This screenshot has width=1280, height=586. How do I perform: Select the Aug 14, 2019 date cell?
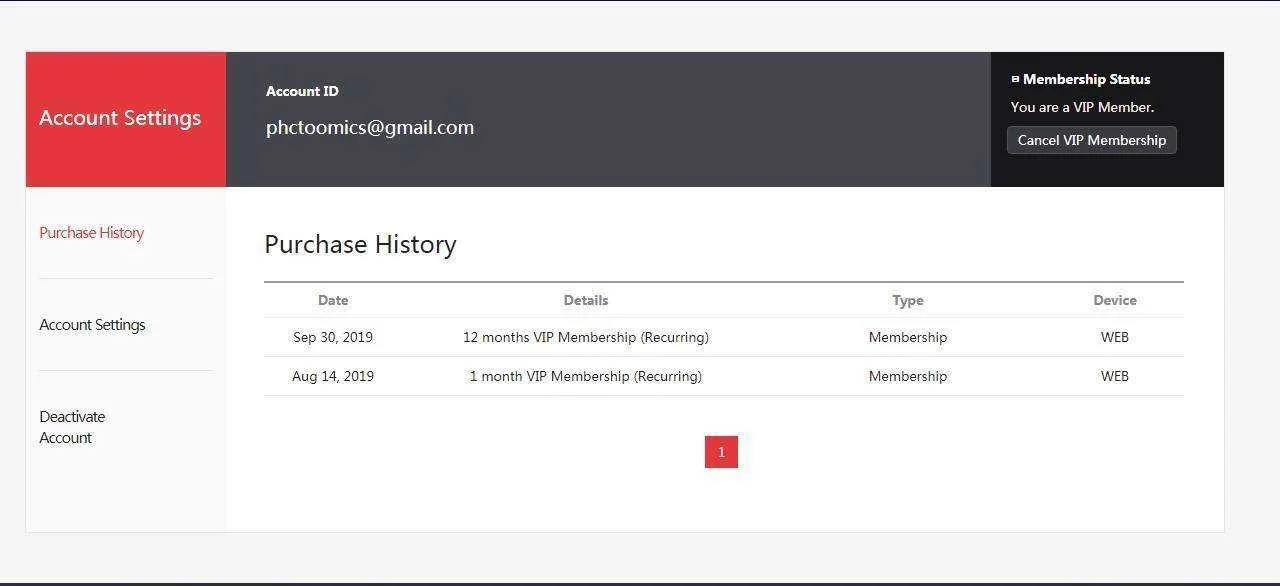click(x=333, y=376)
